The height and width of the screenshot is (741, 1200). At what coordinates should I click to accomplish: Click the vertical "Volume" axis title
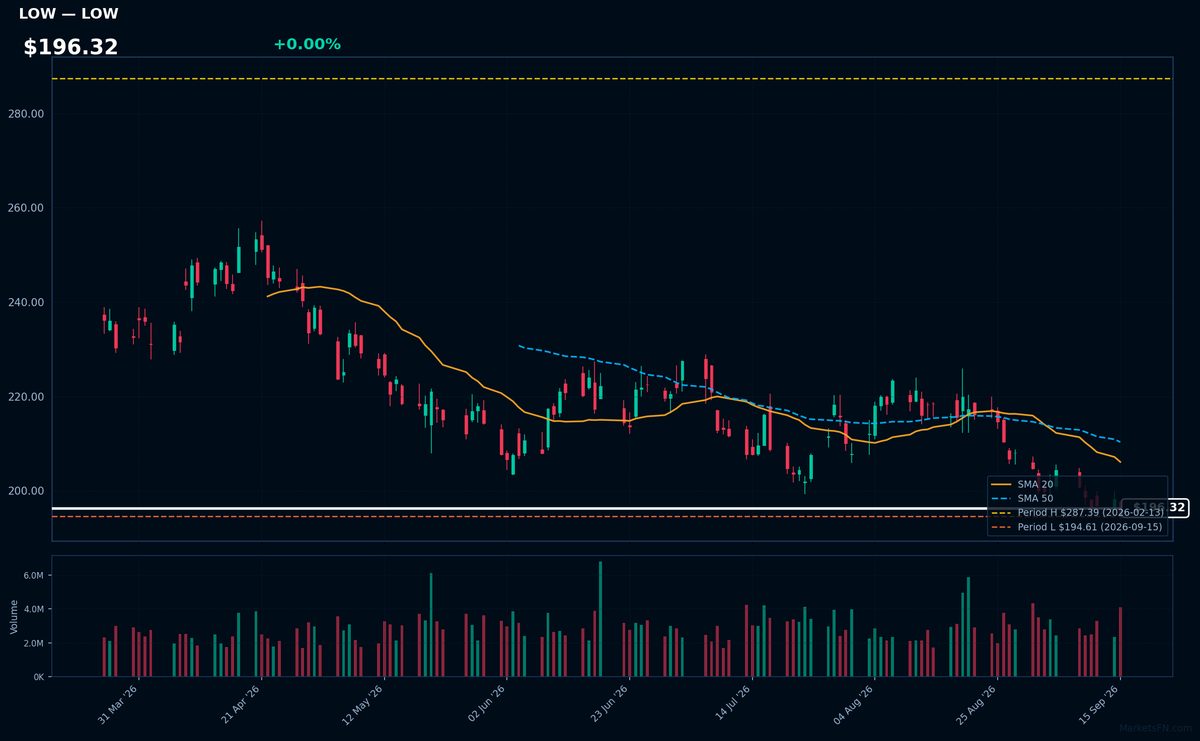pos(13,616)
